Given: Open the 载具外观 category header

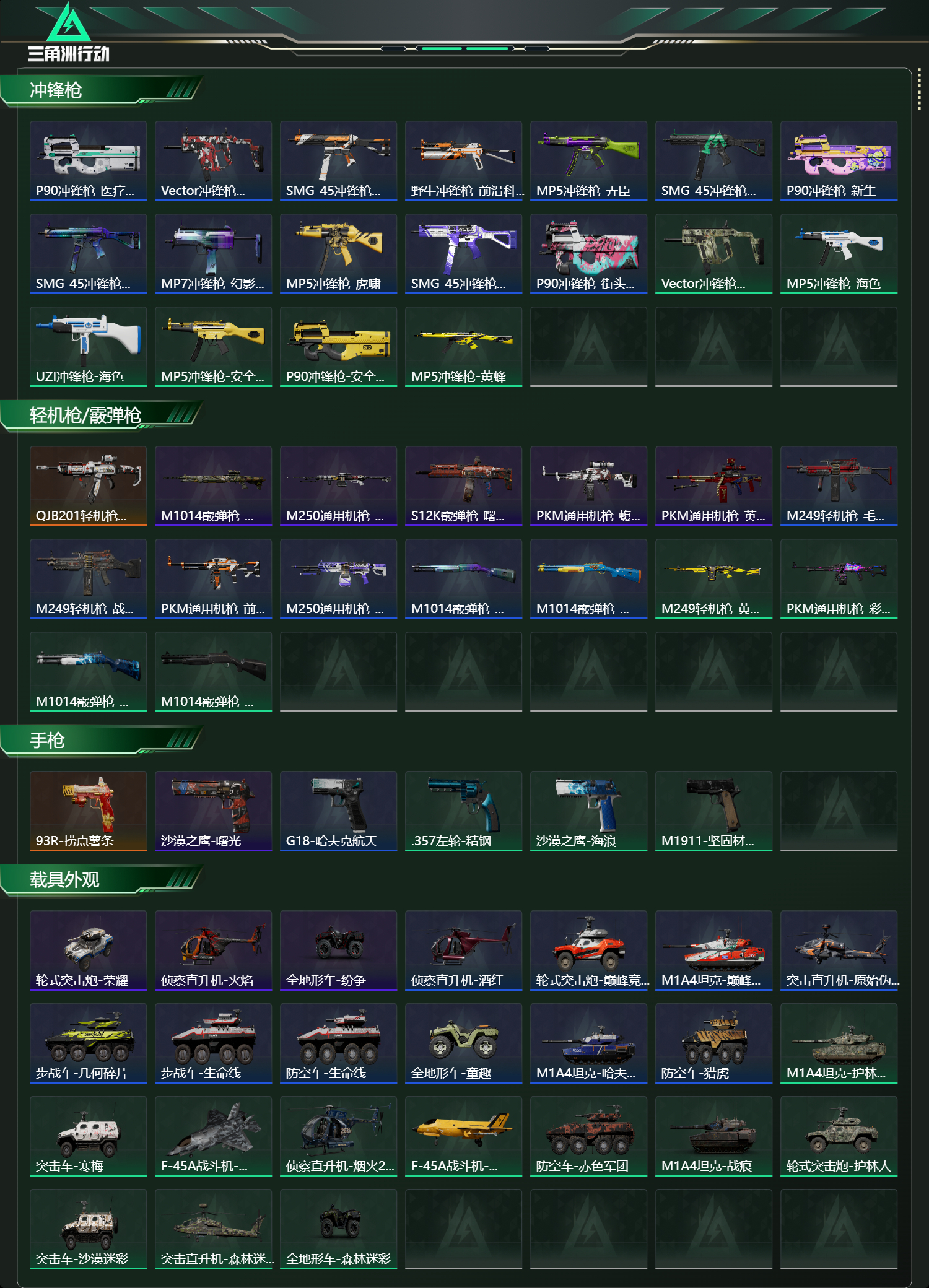Looking at the screenshot, I should (x=64, y=880).
